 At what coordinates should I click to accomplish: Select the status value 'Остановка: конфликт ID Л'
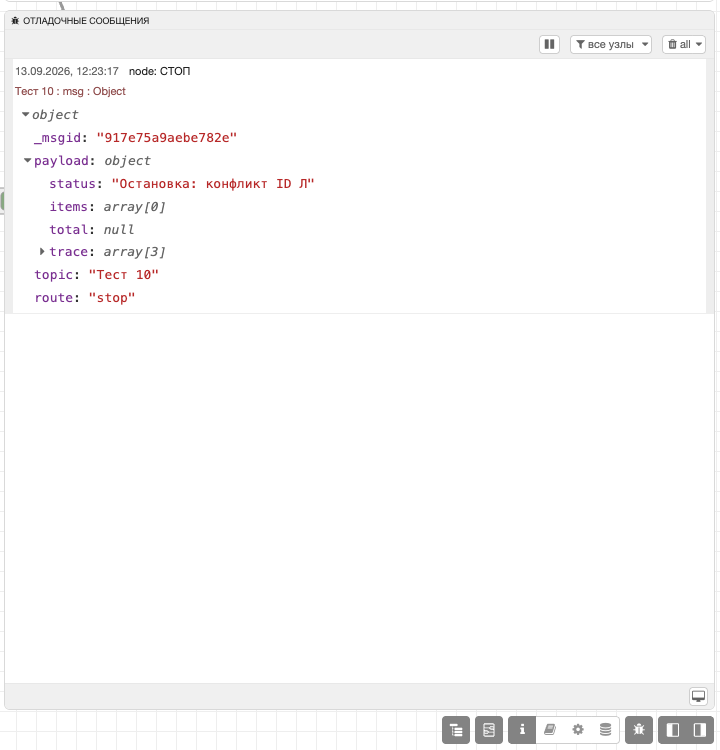coord(213,184)
